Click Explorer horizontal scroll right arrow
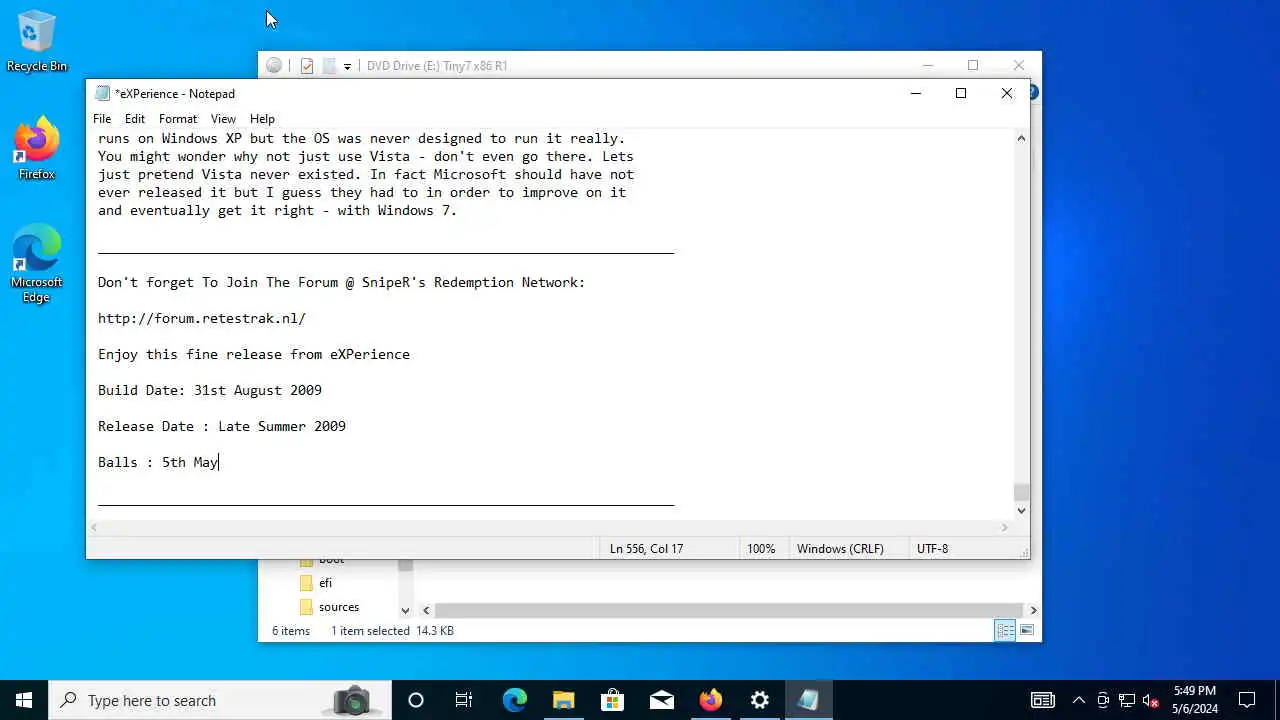The height and width of the screenshot is (720, 1280). (x=1033, y=610)
